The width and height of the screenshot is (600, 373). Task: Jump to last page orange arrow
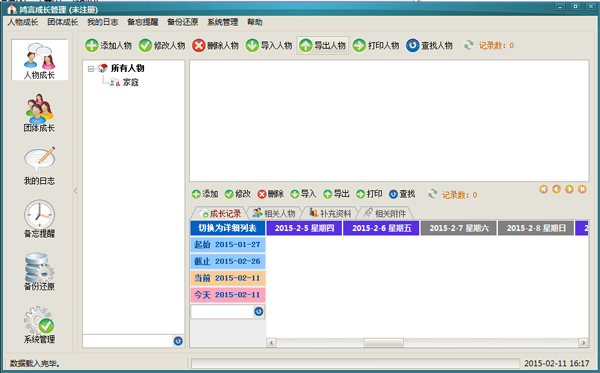582,189
